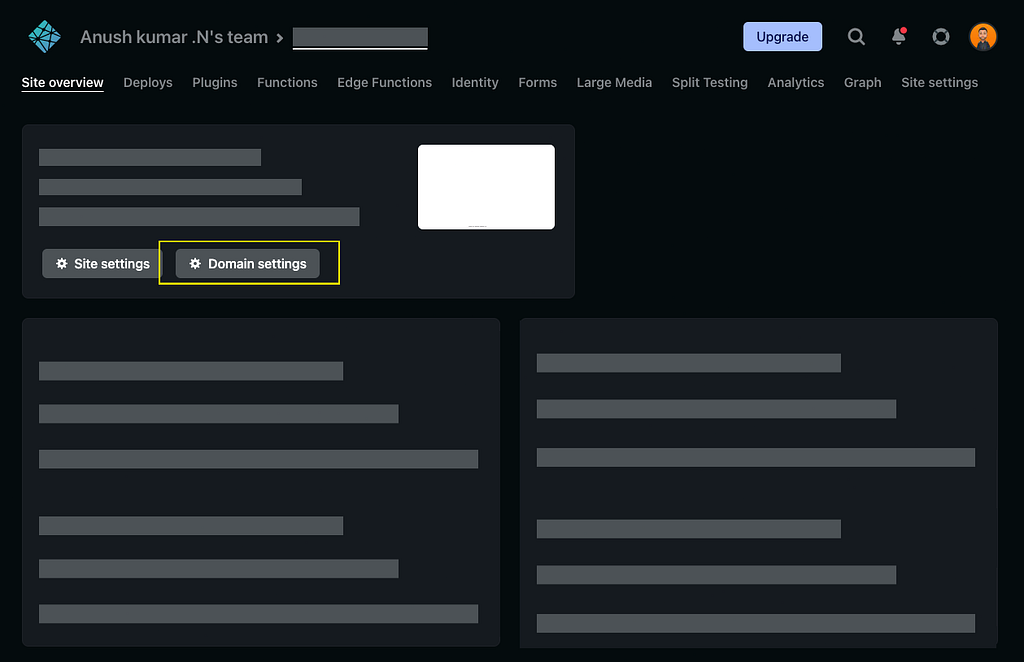Open the Graph tab

863,82
